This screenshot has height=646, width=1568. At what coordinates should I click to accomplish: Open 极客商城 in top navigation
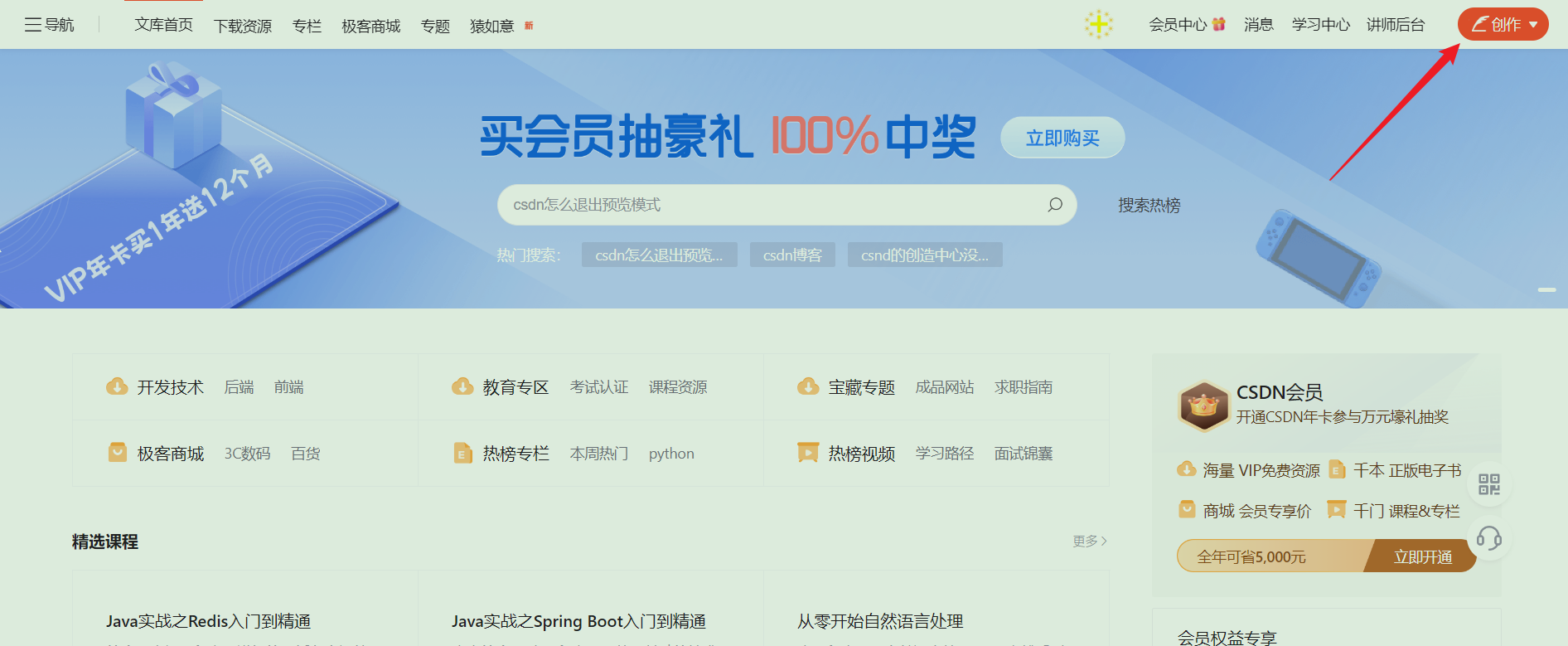click(x=371, y=26)
